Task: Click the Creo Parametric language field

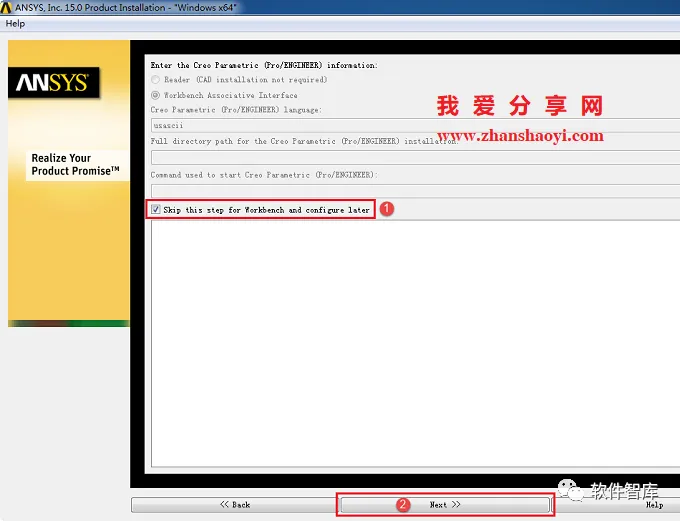Action: [x=415, y=125]
